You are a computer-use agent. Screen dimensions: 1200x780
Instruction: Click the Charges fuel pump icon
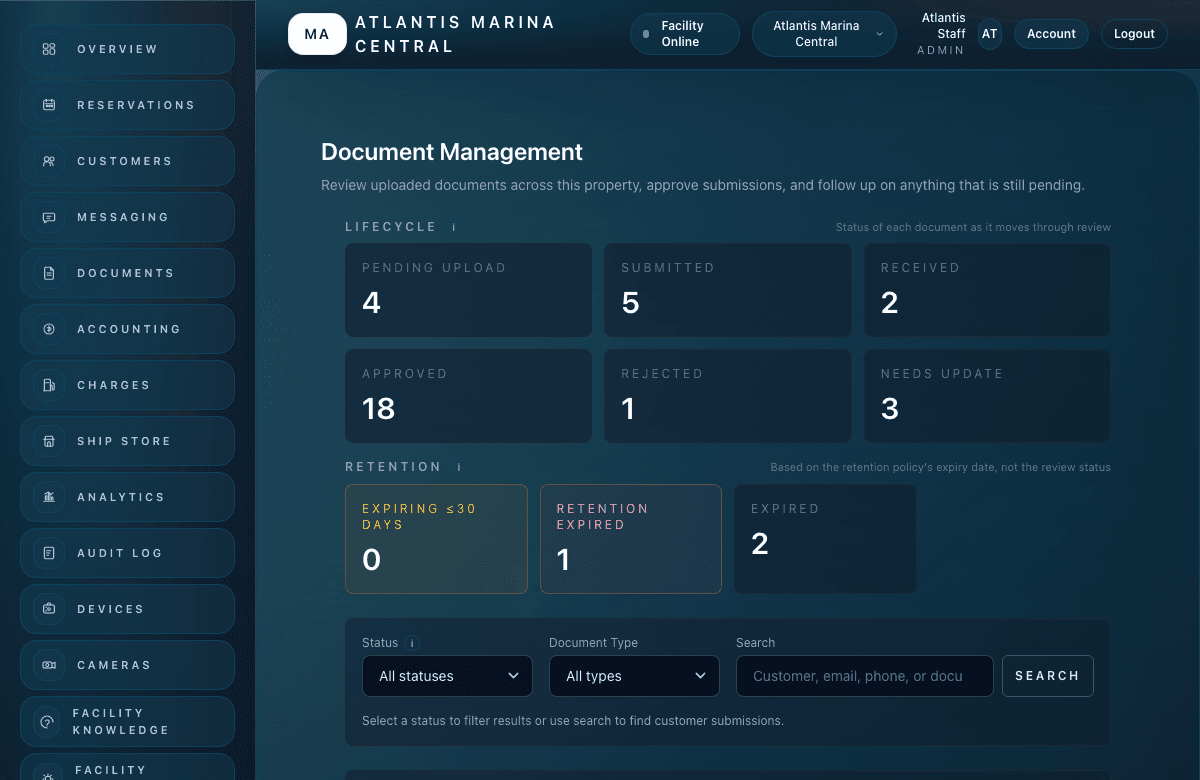click(49, 385)
